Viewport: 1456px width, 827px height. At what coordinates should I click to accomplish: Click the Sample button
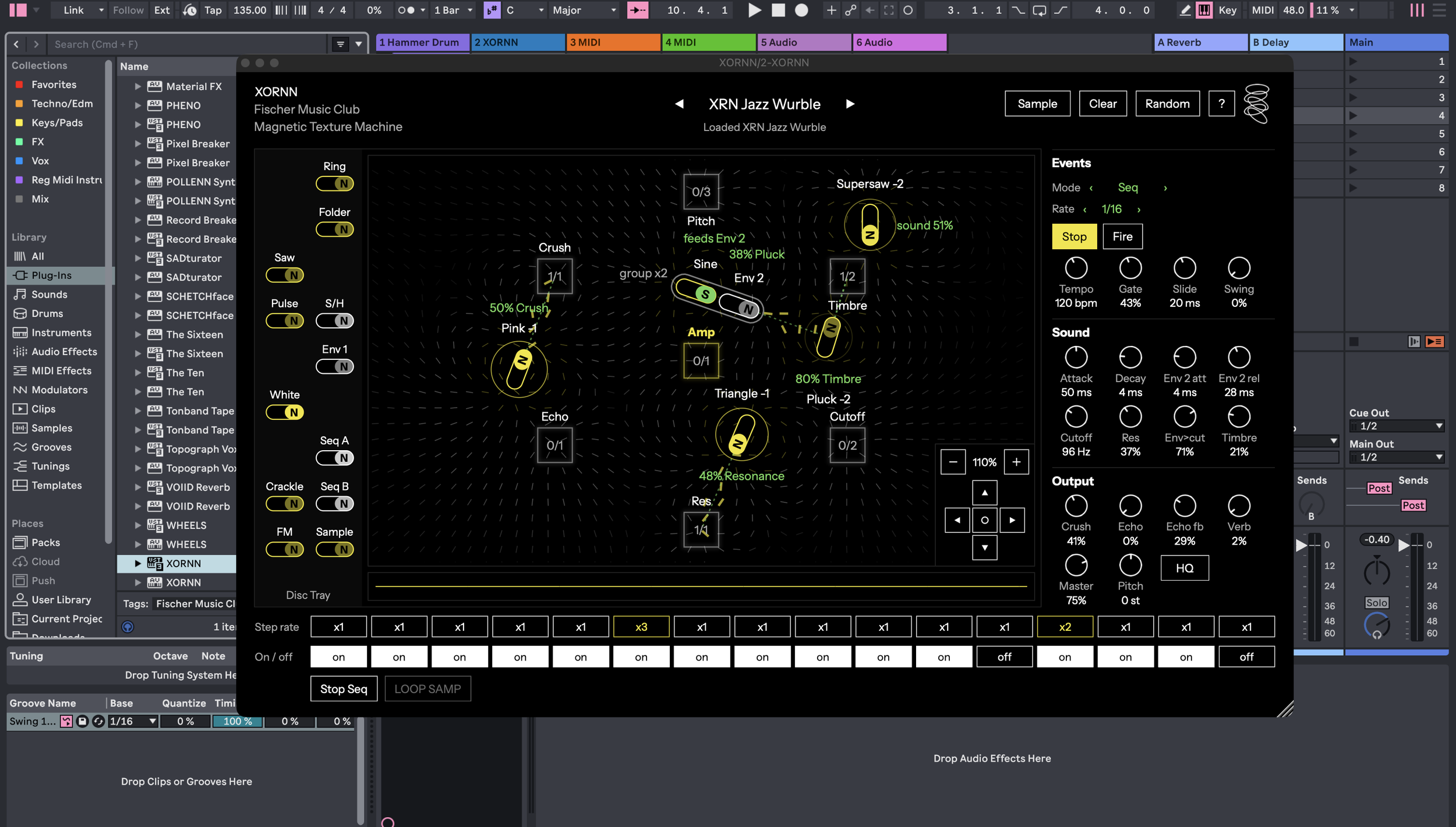[x=1037, y=104]
